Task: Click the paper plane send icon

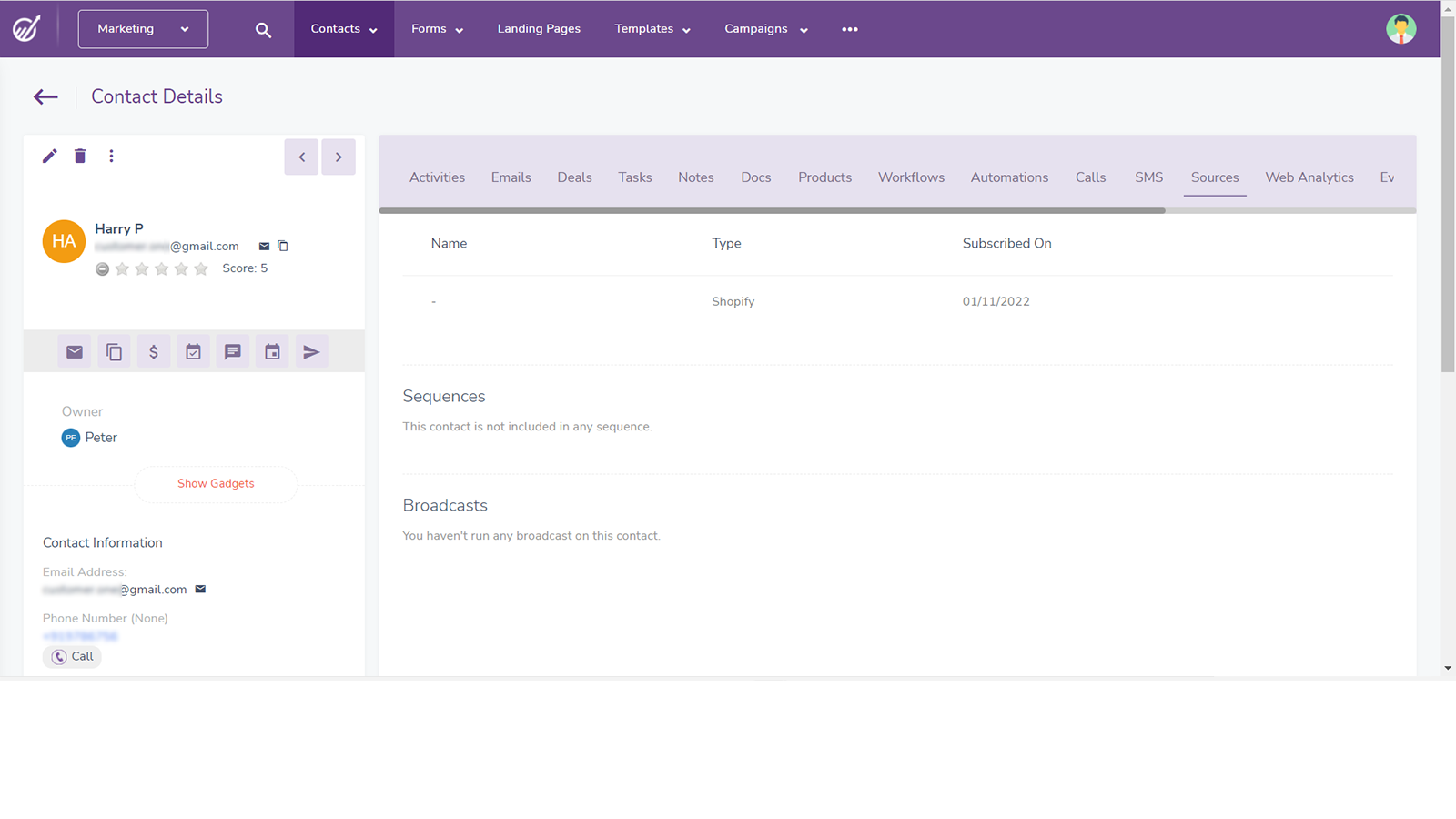Action: (311, 352)
